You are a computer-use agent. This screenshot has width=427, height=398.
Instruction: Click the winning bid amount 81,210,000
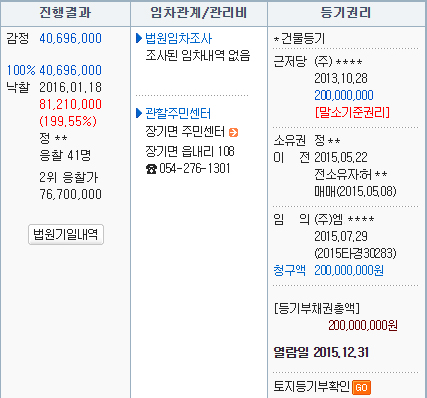click(70, 104)
